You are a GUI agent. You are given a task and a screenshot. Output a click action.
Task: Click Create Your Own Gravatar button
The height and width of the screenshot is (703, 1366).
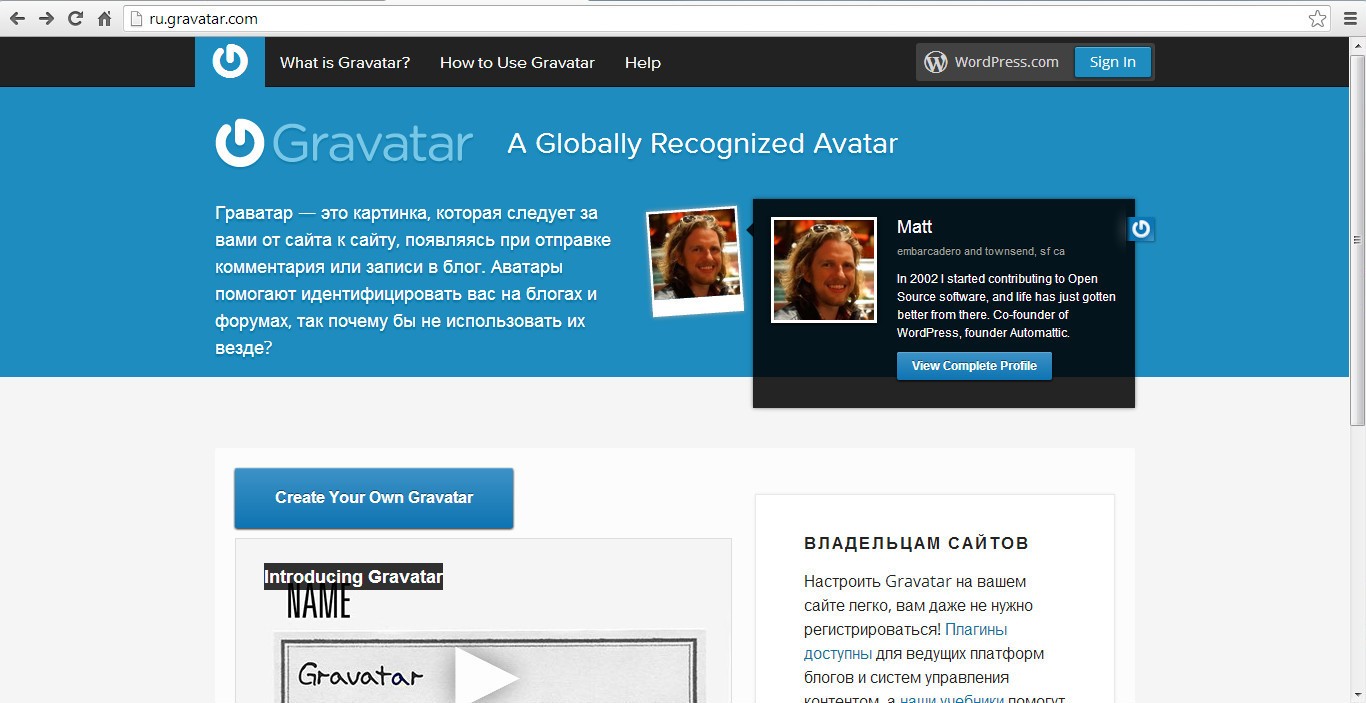[374, 498]
